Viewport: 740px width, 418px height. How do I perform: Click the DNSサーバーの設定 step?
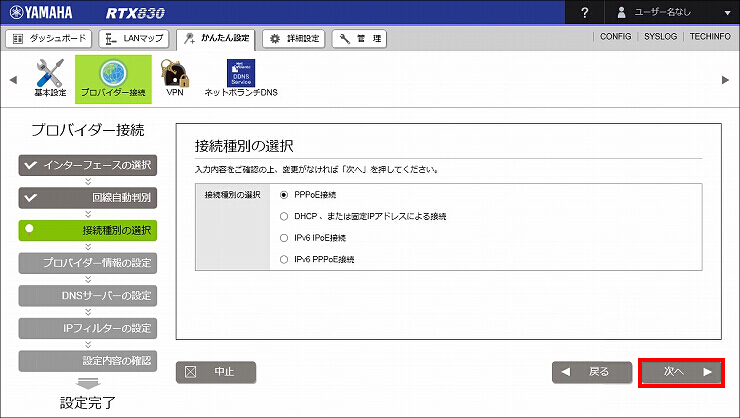(x=88, y=296)
